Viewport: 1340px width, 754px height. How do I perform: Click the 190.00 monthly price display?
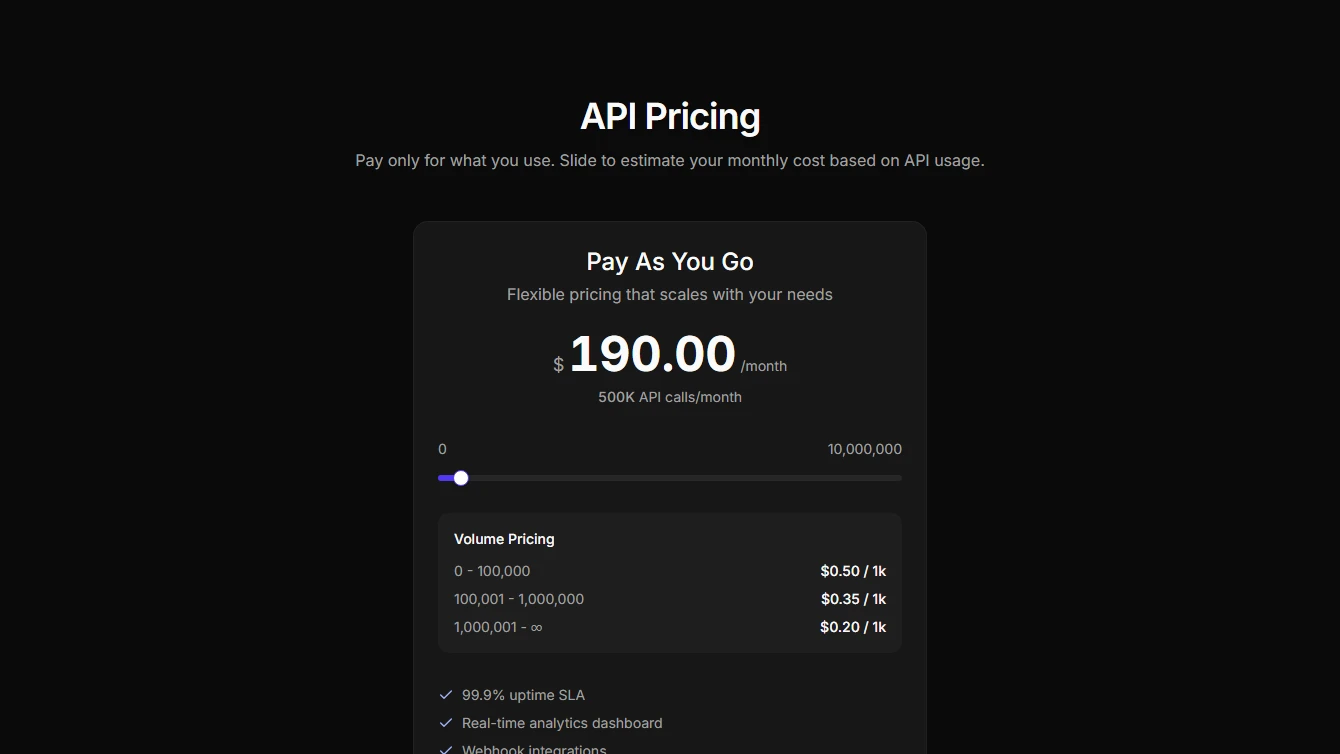pos(651,354)
